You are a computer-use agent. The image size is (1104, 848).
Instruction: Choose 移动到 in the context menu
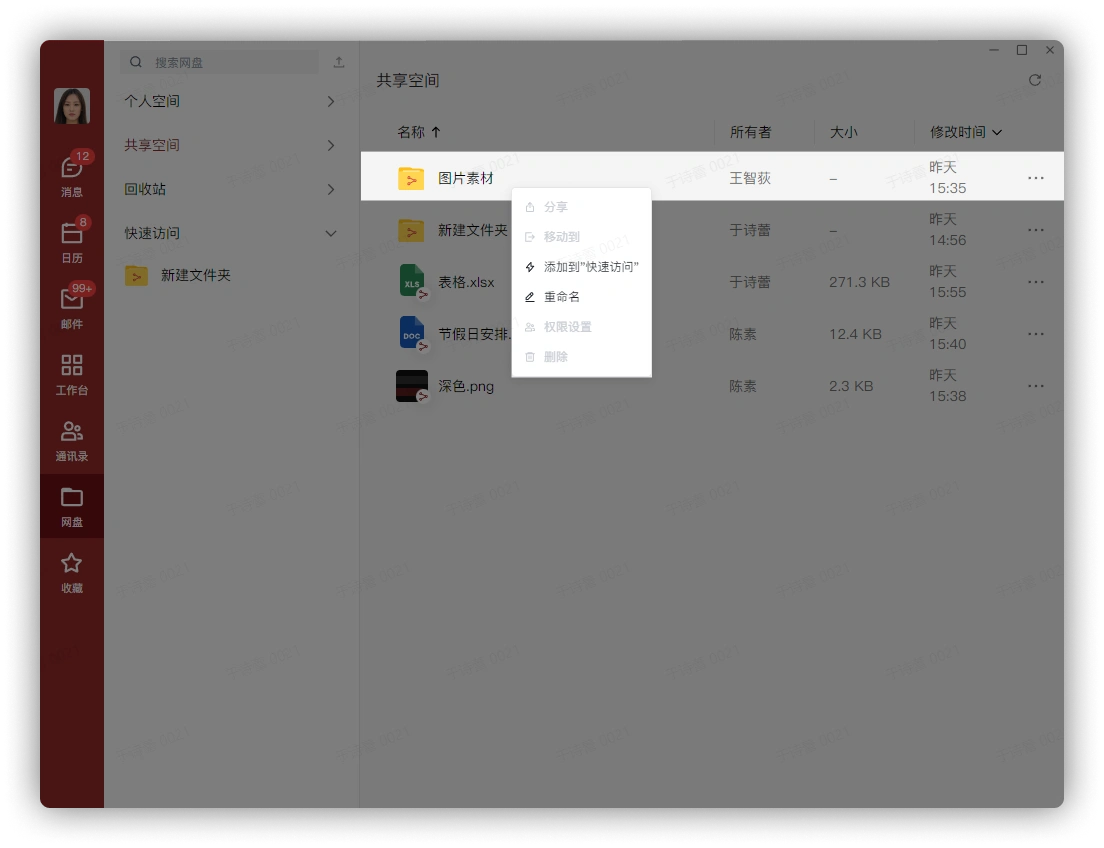pos(582,237)
